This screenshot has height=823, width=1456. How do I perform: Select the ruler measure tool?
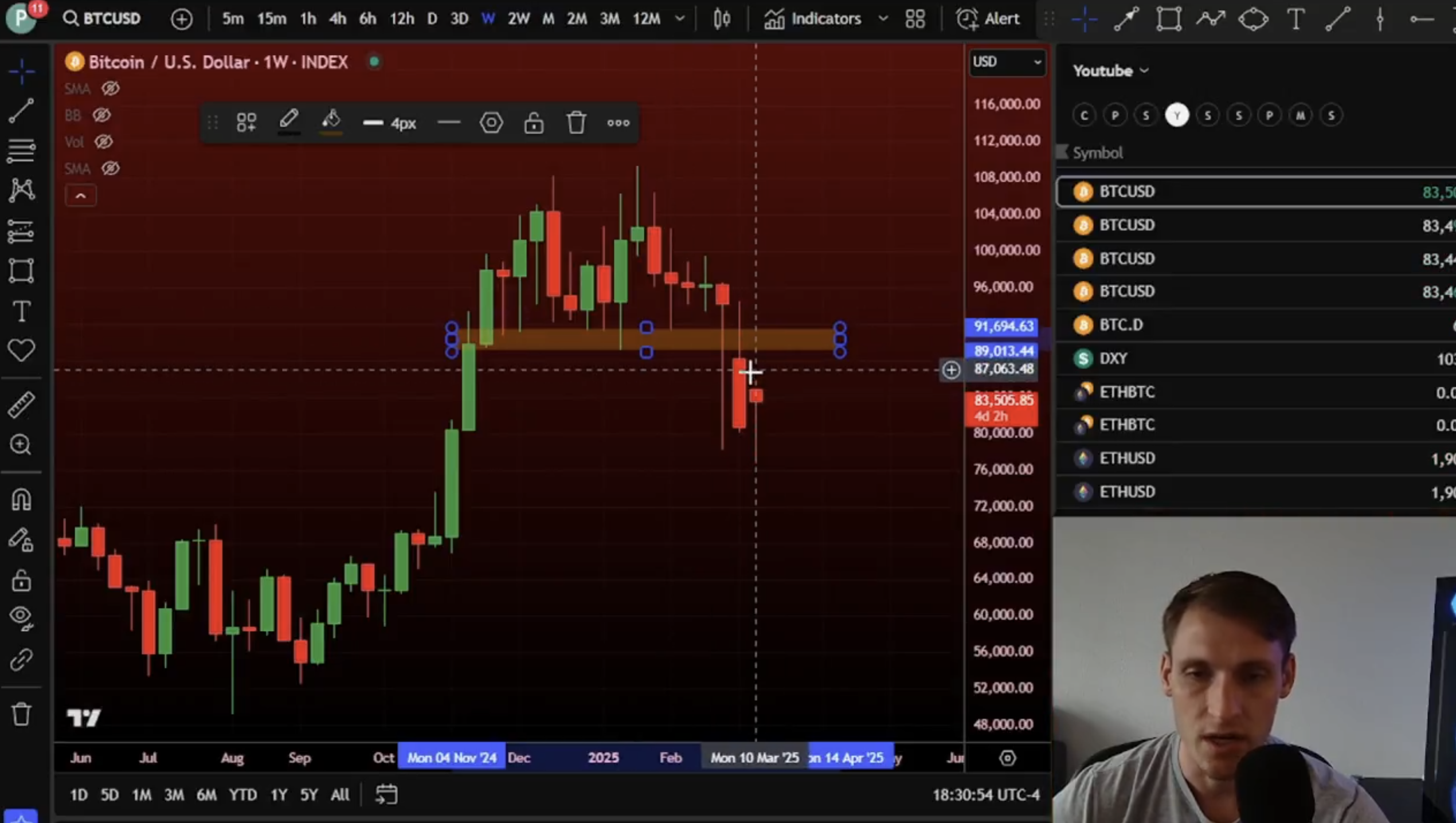[21, 405]
